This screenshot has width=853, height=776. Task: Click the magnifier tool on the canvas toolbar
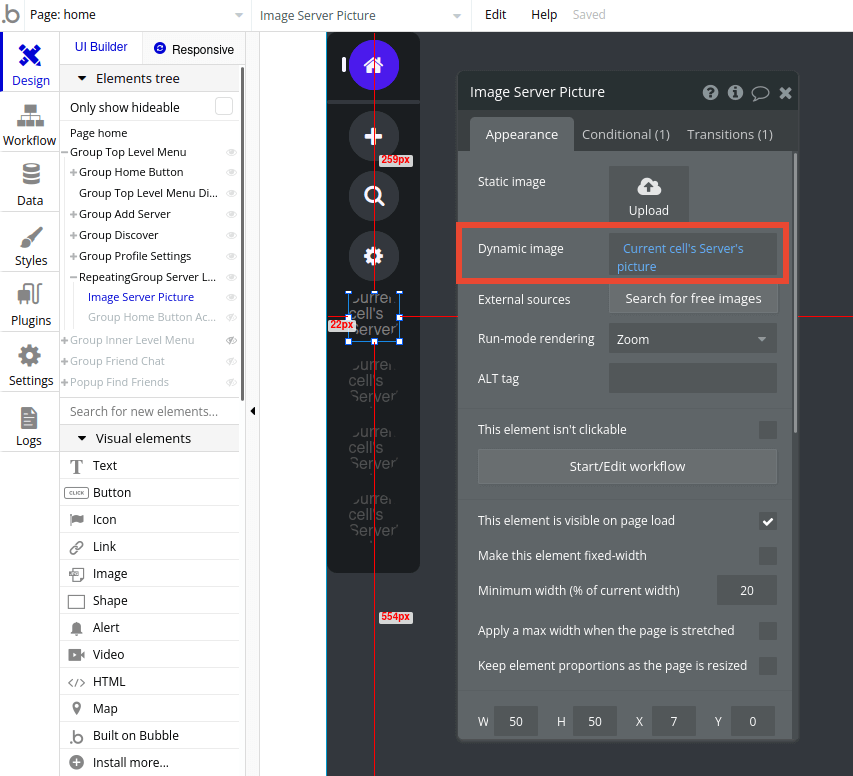click(x=373, y=196)
